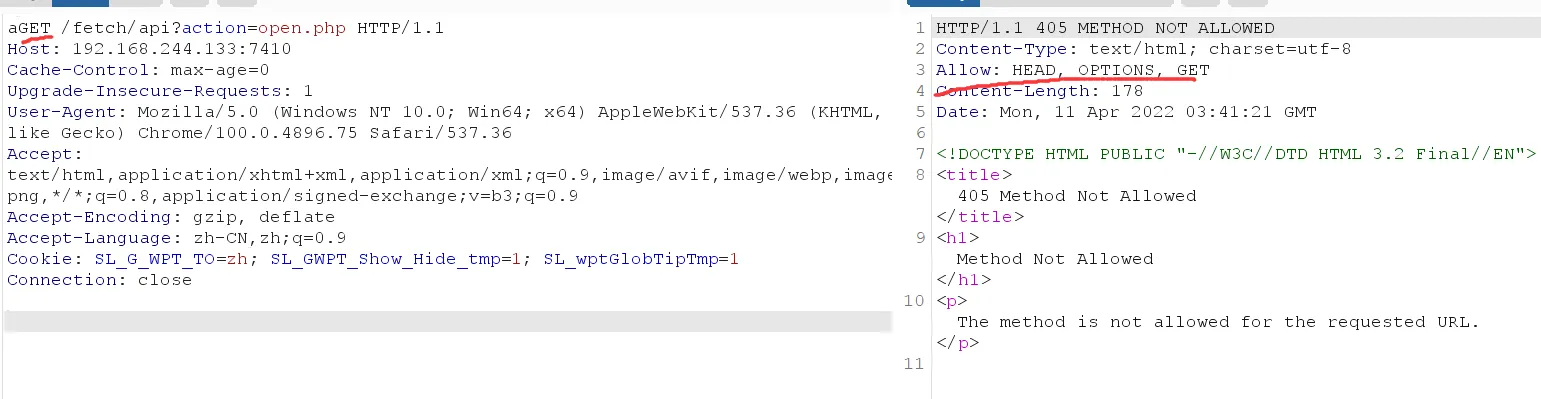The height and width of the screenshot is (399, 1541).
Task: Click the SL_G_WPT_TO cookie name
Action: tap(154, 259)
